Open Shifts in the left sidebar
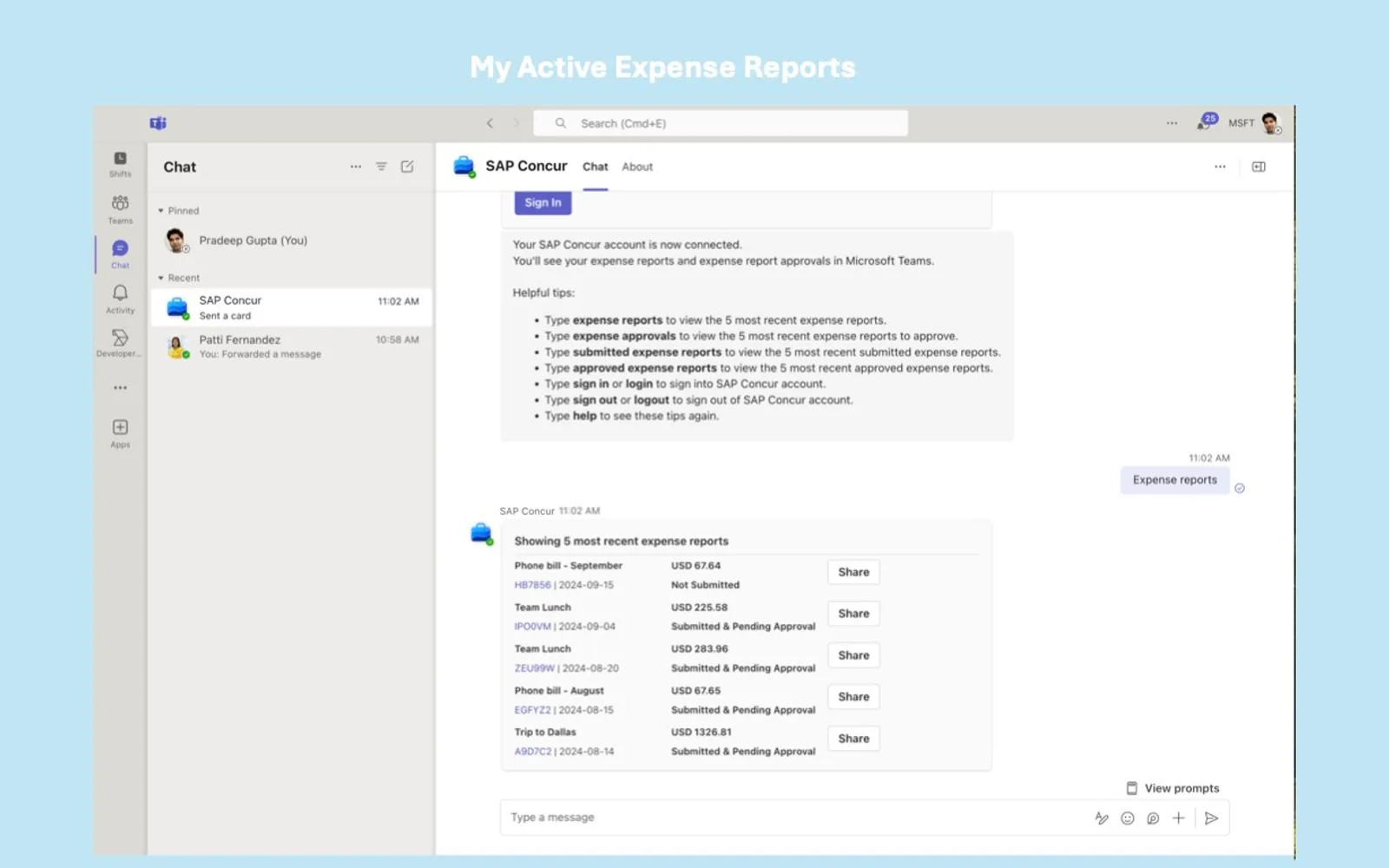 [120, 163]
